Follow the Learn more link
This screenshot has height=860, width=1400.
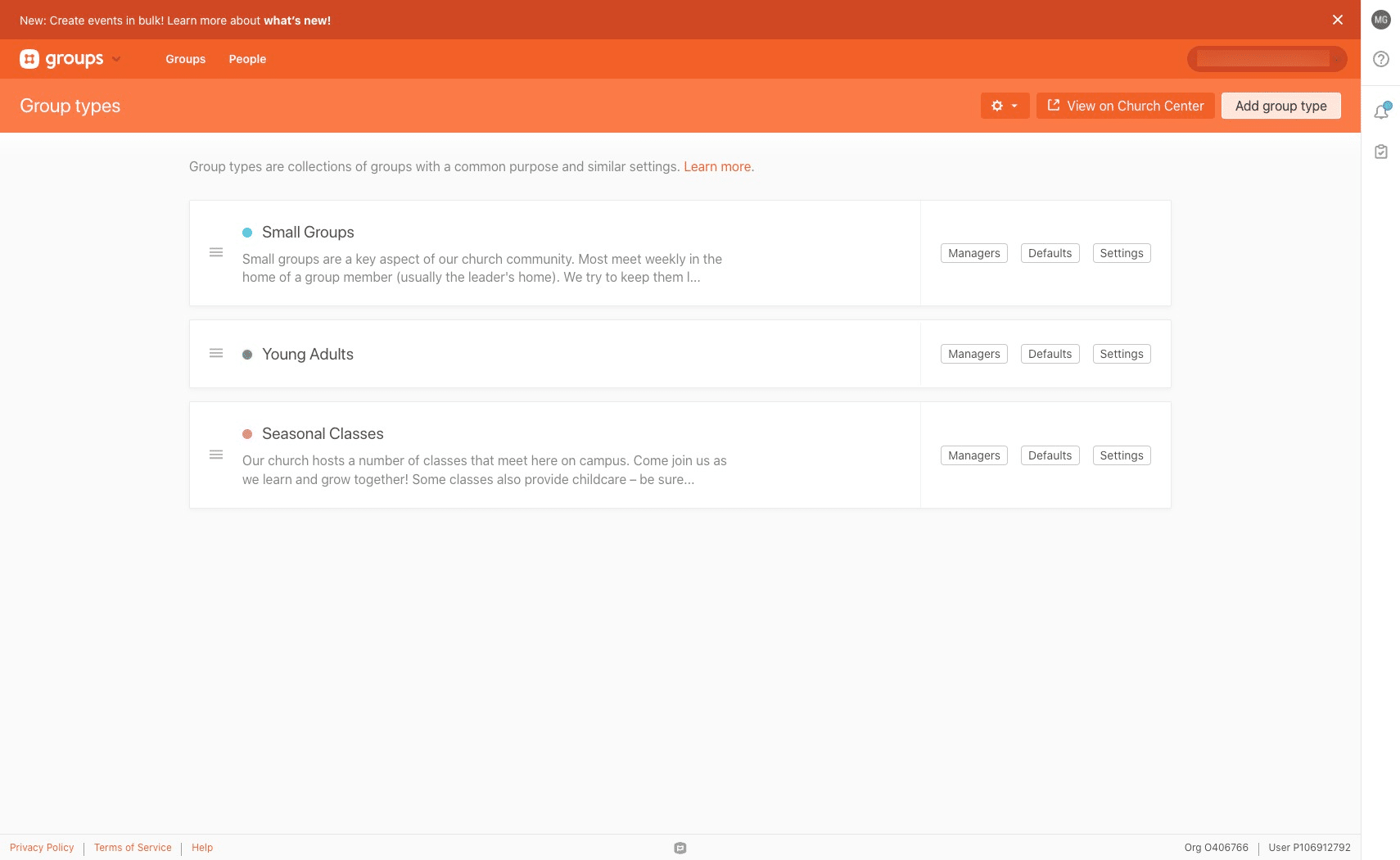[x=717, y=166]
